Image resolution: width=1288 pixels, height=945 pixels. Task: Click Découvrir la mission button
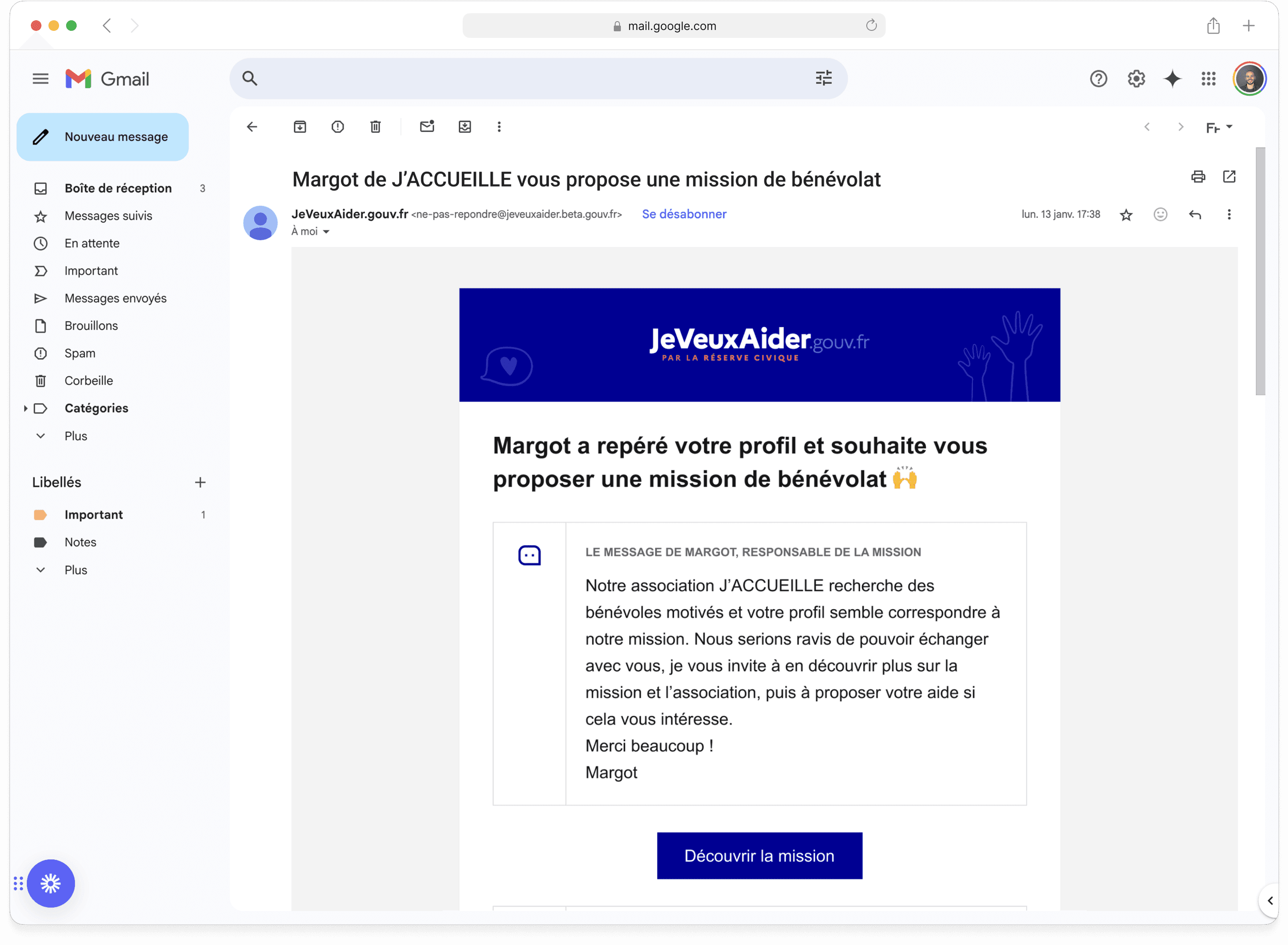(x=760, y=856)
